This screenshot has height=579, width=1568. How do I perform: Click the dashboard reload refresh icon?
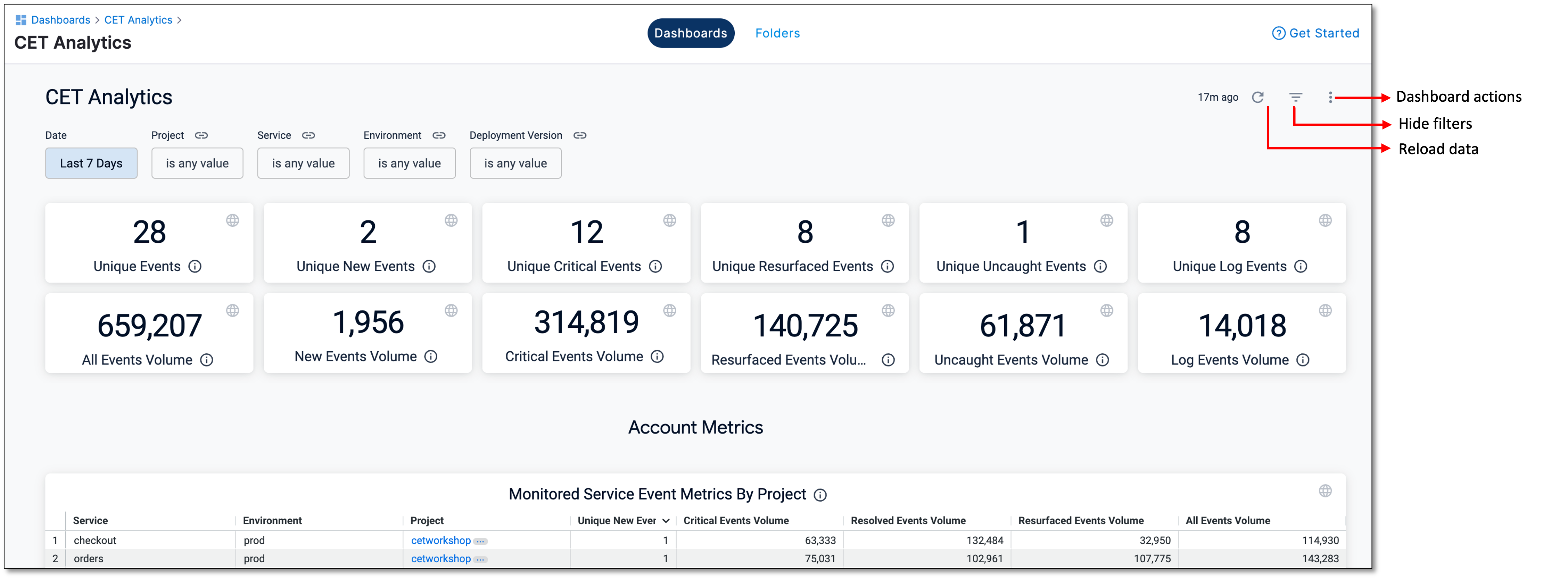(1257, 97)
